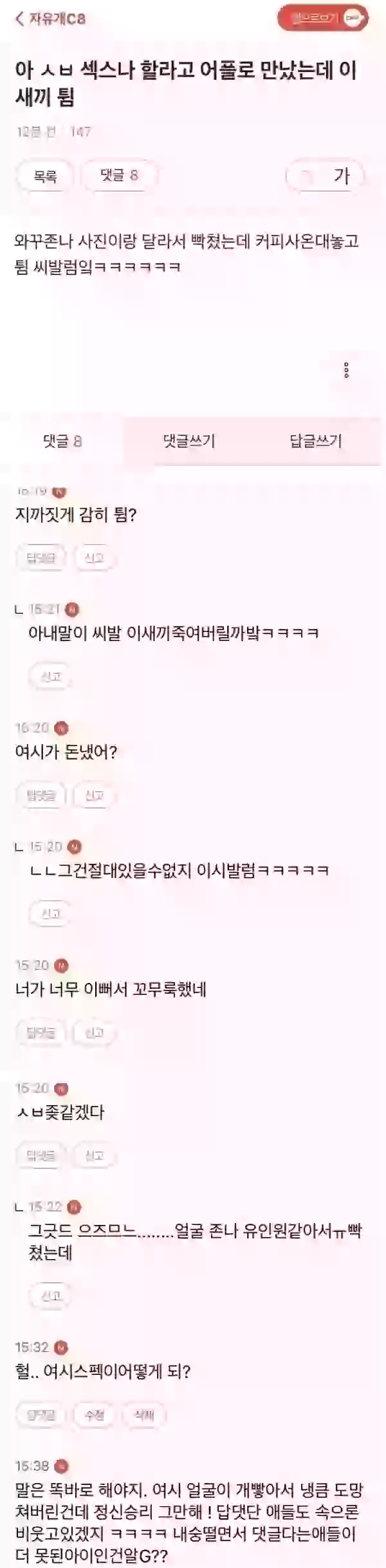Viewport: 386px width, 1568px height.
Task: Reply to the comment 'ㅅㅂ좆같겠다'
Action: click(x=41, y=1155)
